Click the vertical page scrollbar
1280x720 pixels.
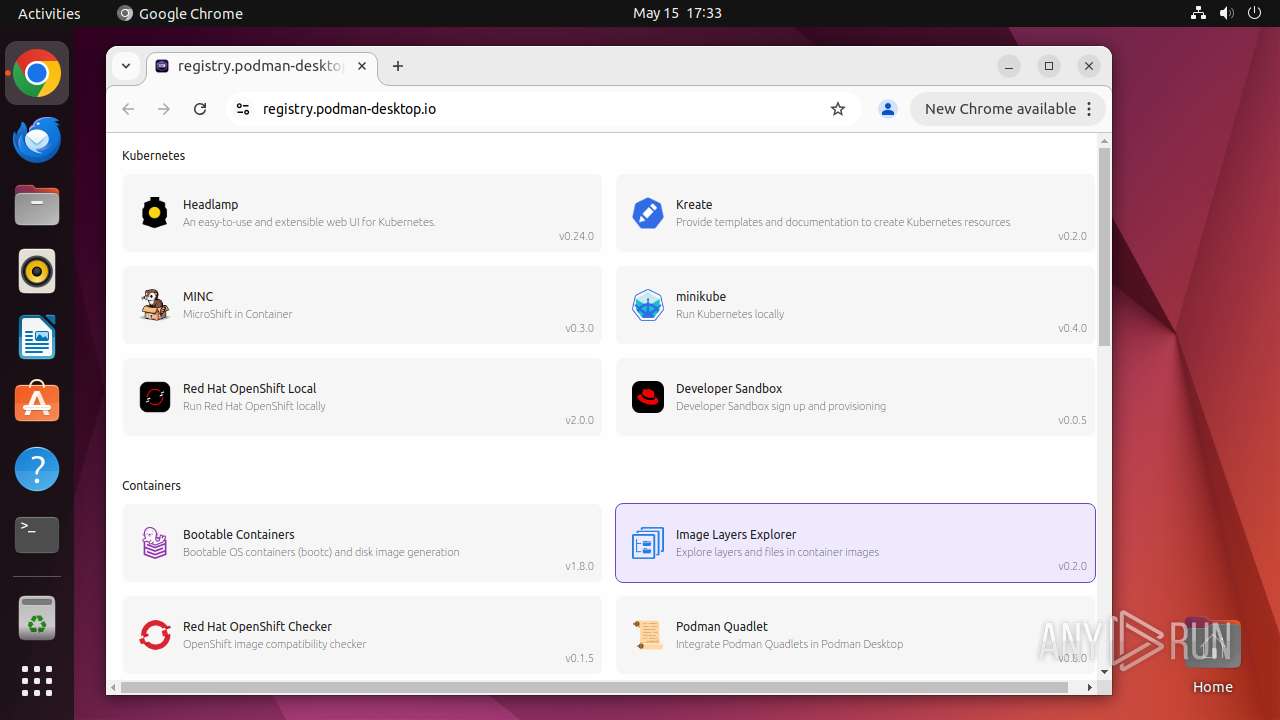click(1104, 247)
